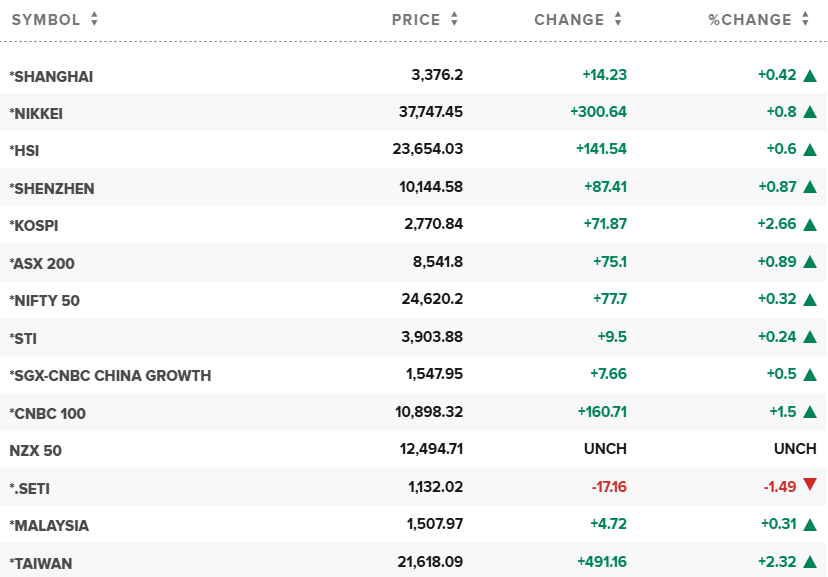Open the *NIKKEI index quote
The height and width of the screenshot is (577, 828).
(36, 113)
